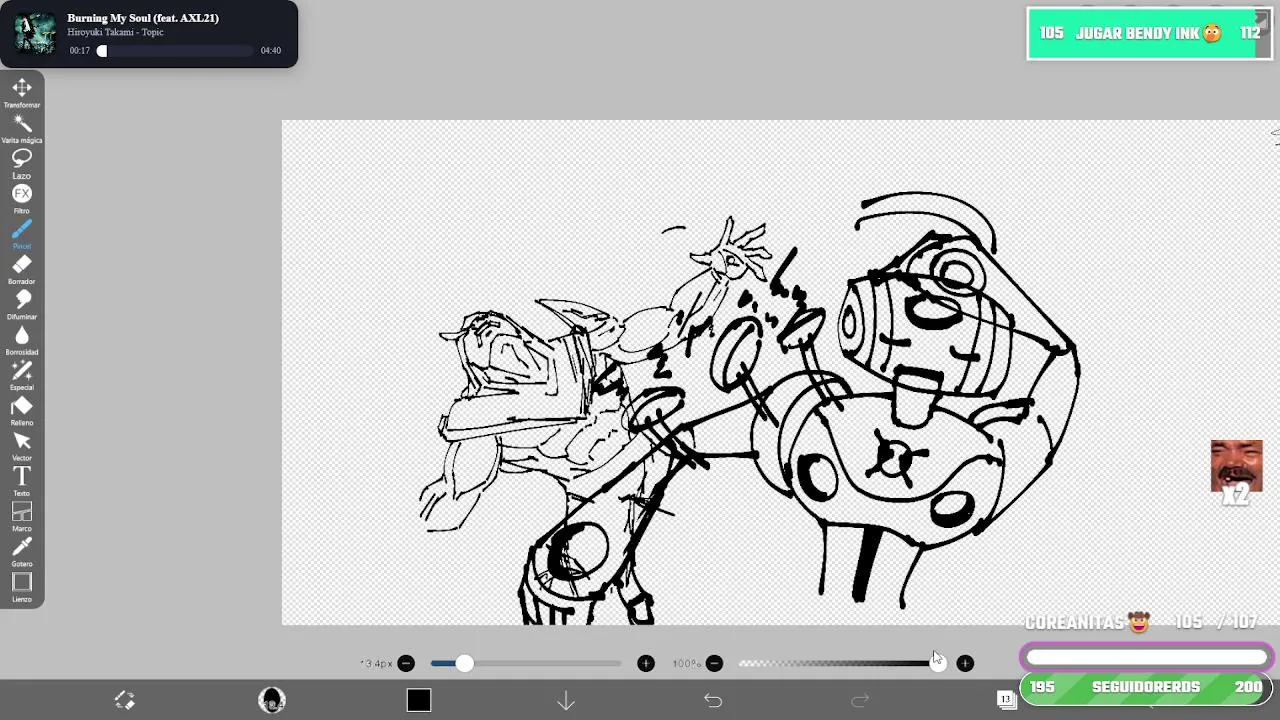Adjust the brush size slider
The image size is (1280, 720).
pos(526,663)
